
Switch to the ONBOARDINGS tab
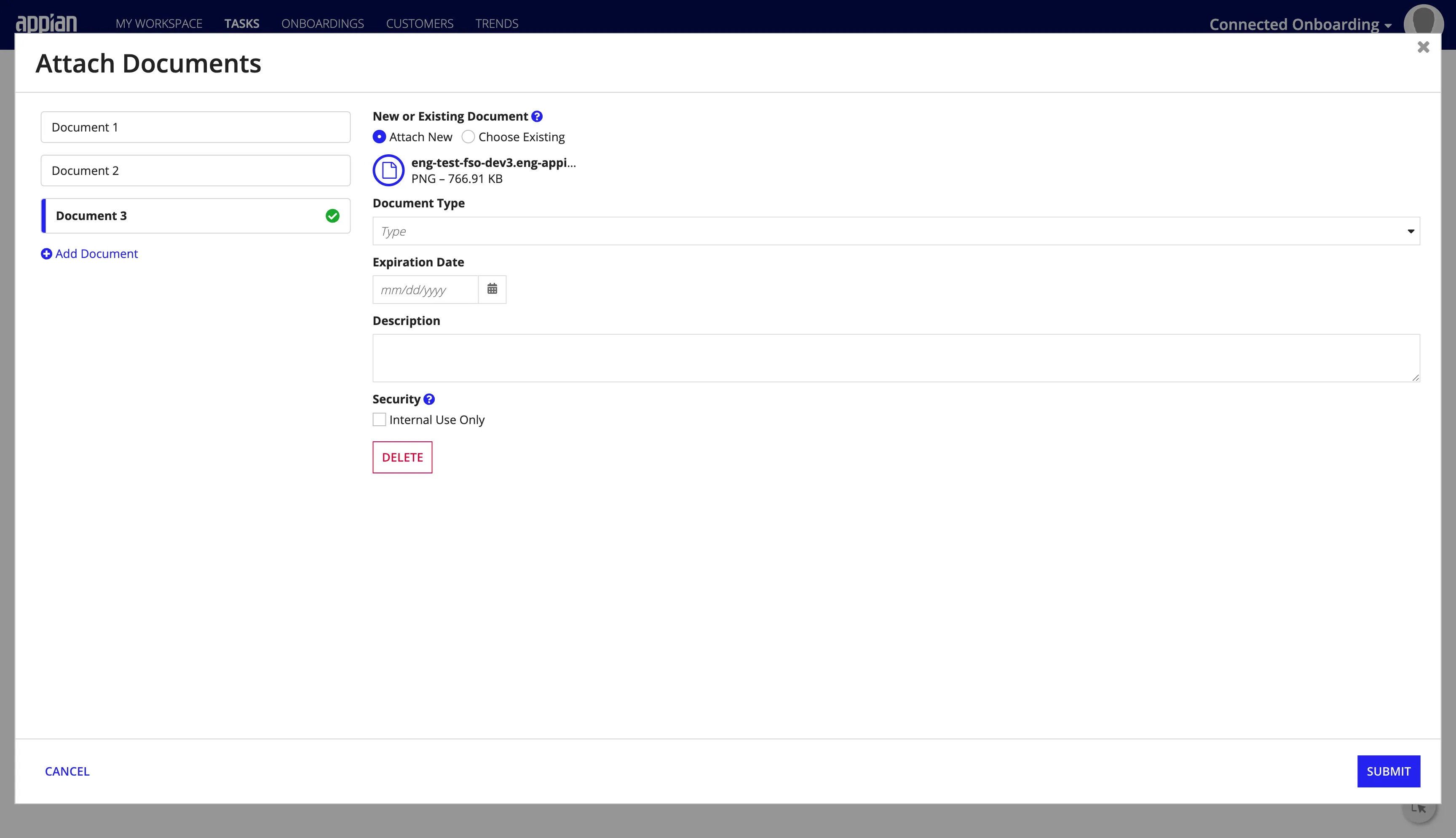point(323,23)
